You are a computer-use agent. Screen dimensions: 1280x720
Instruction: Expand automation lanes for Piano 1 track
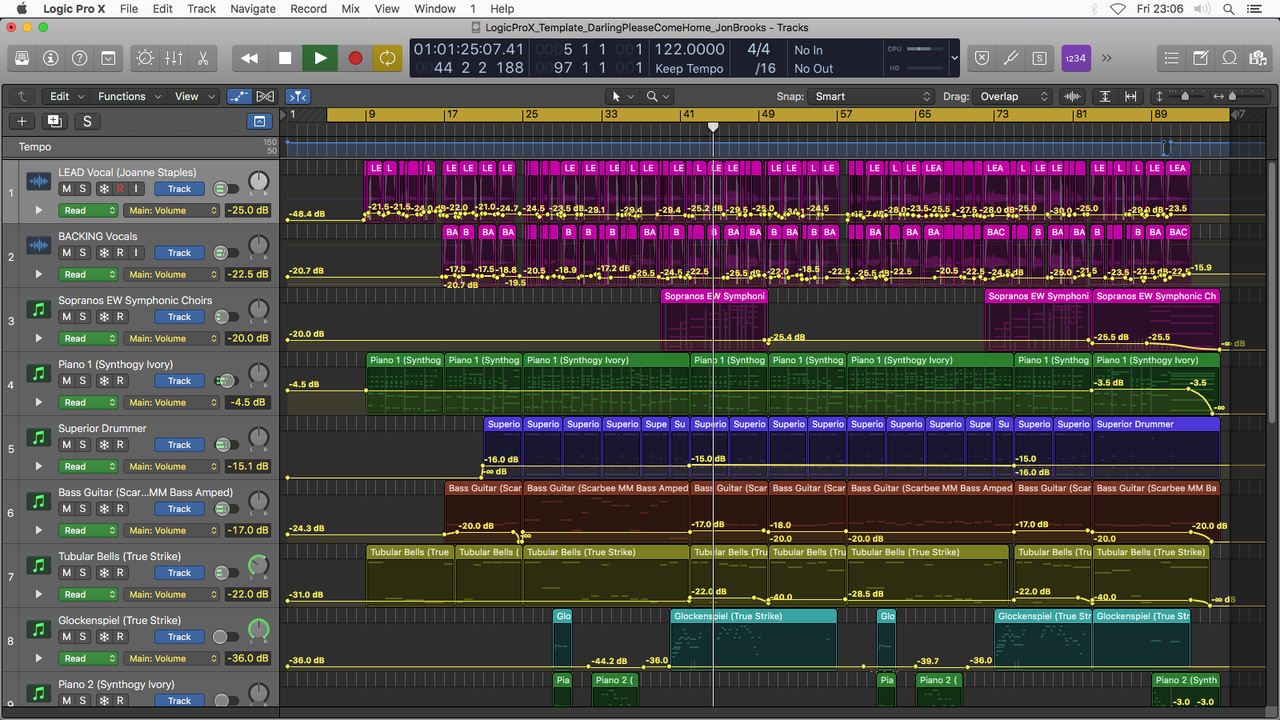[x=39, y=402]
